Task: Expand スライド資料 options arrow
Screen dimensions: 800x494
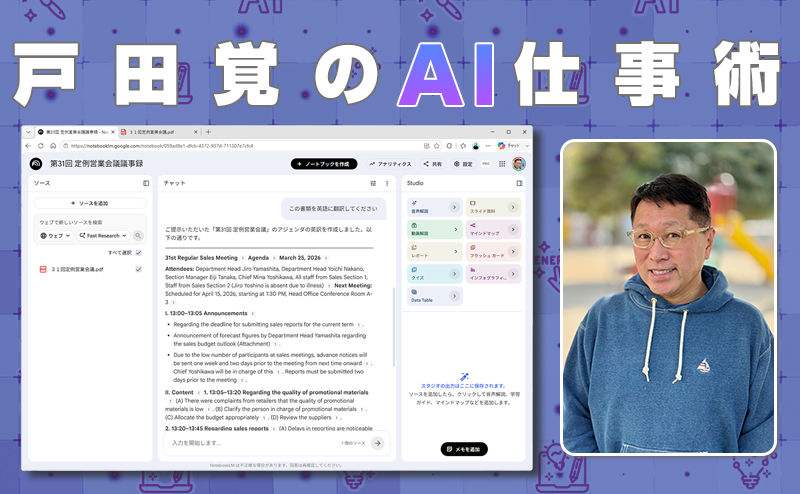Action: 513,207
